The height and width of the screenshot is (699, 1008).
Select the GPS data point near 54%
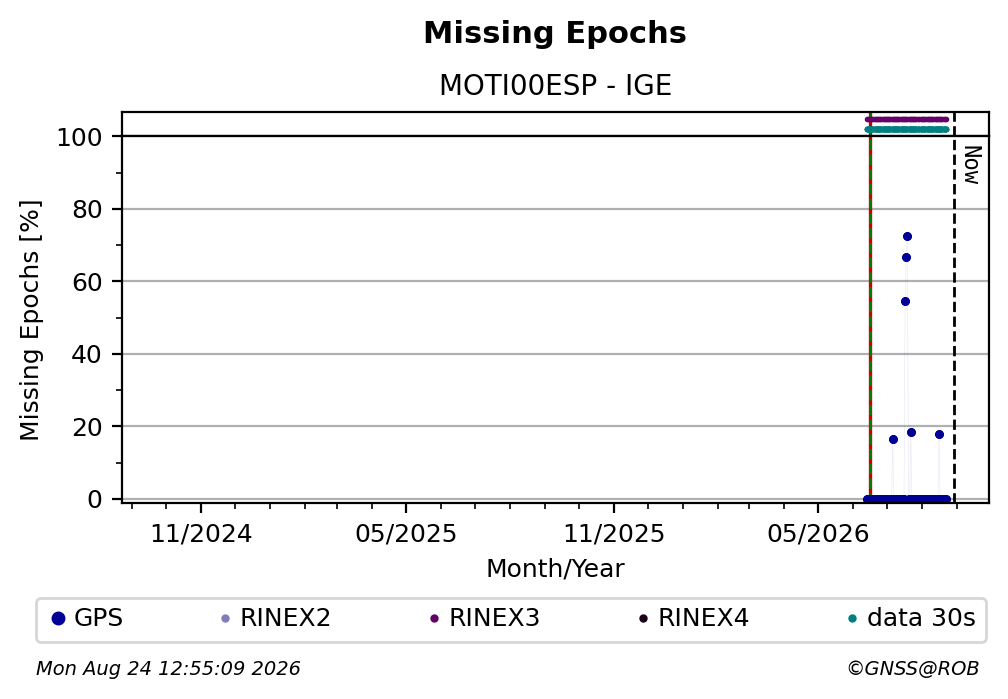905,302
